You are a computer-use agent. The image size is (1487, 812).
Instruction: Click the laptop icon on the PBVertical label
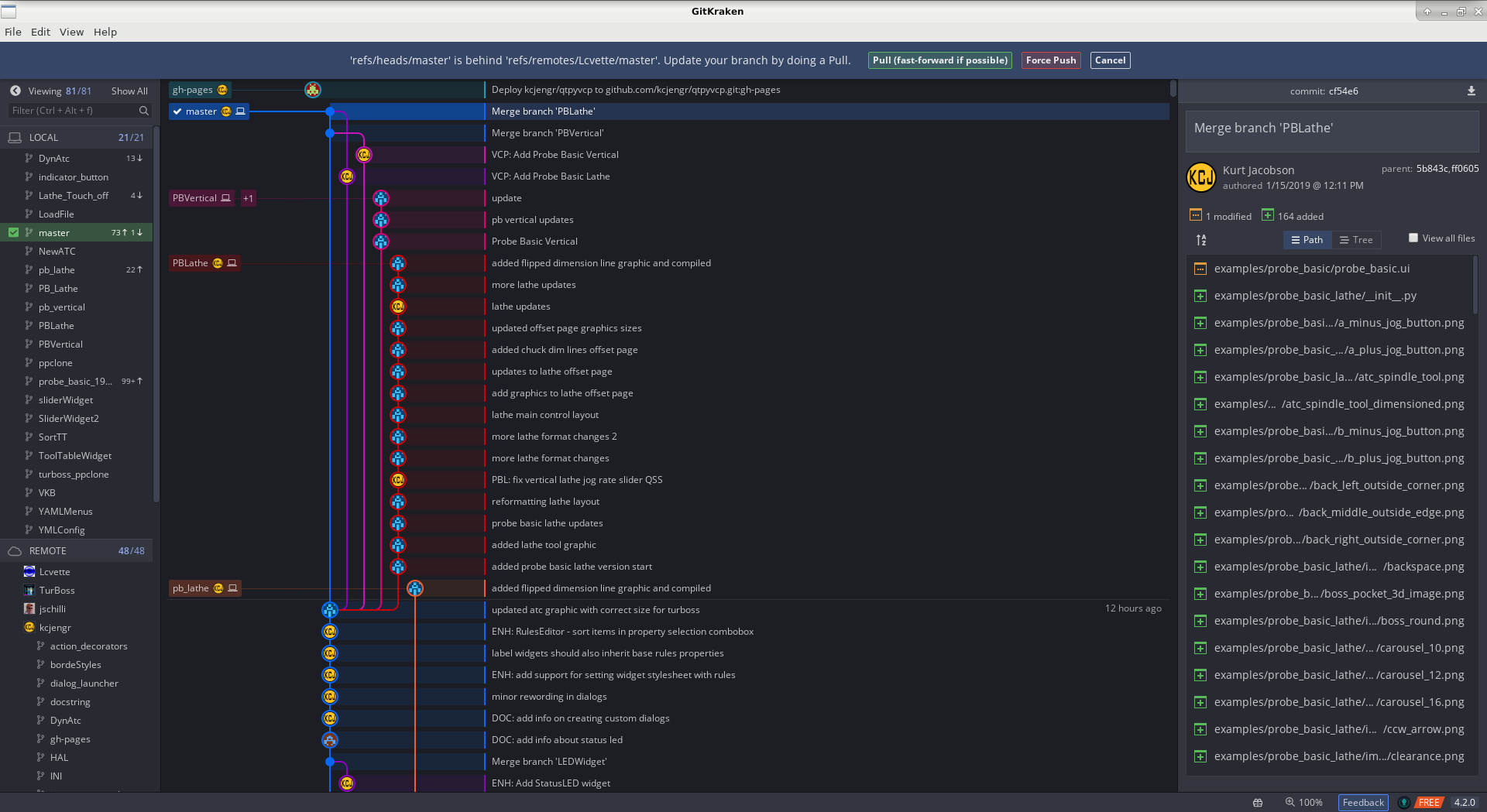click(226, 198)
